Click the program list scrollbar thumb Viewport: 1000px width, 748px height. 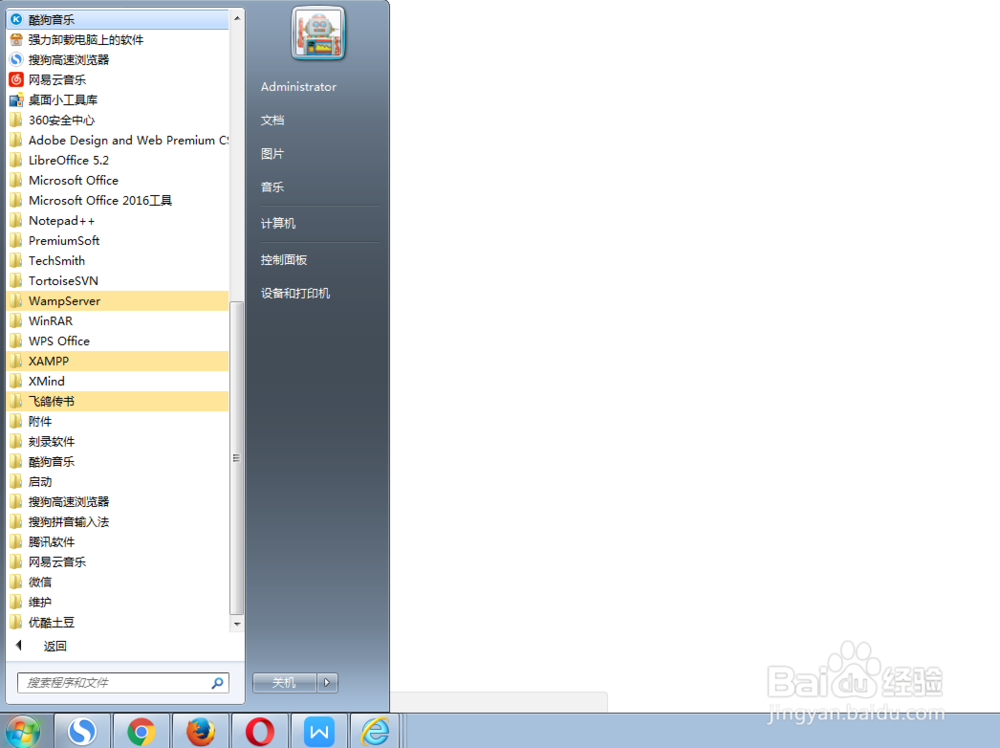tap(237, 458)
